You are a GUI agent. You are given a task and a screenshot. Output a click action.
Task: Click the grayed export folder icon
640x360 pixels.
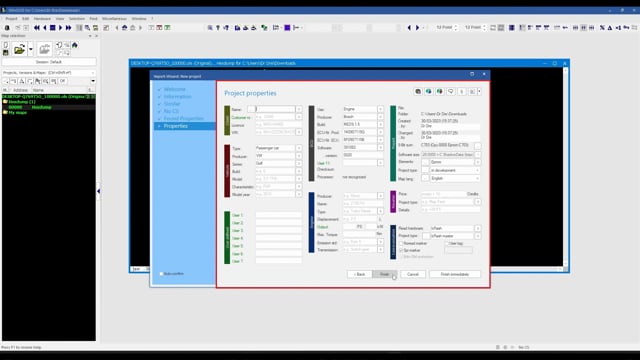click(x=44, y=49)
